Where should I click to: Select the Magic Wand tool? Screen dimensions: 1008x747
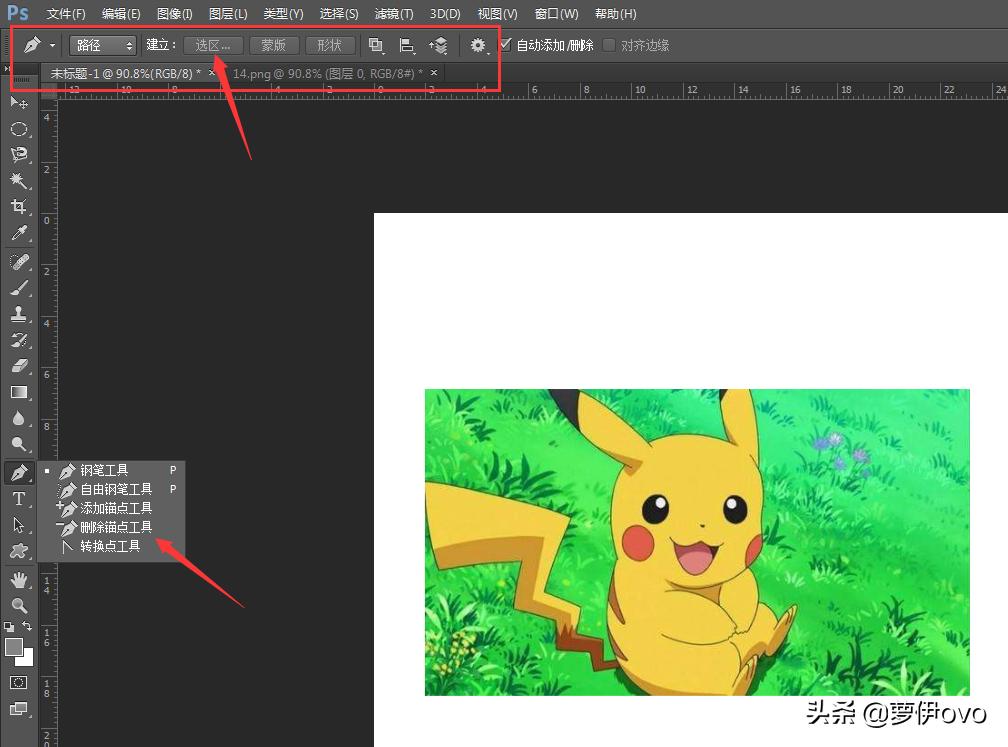[19, 181]
